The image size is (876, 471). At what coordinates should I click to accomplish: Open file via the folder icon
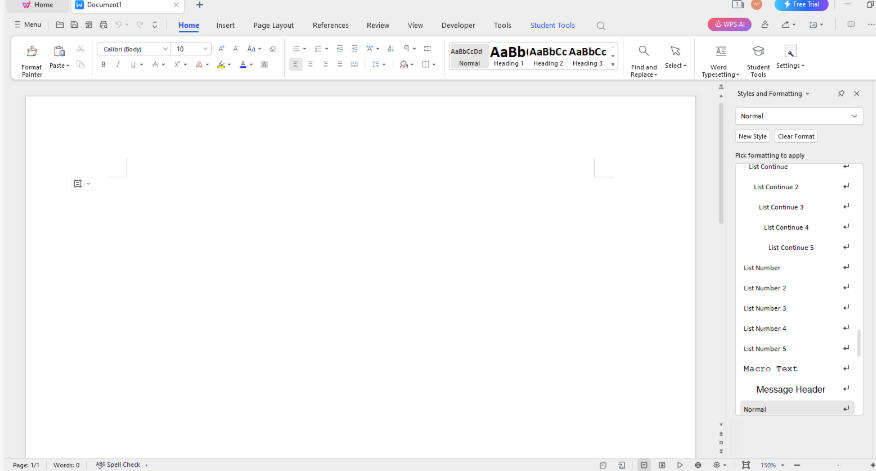(60, 25)
